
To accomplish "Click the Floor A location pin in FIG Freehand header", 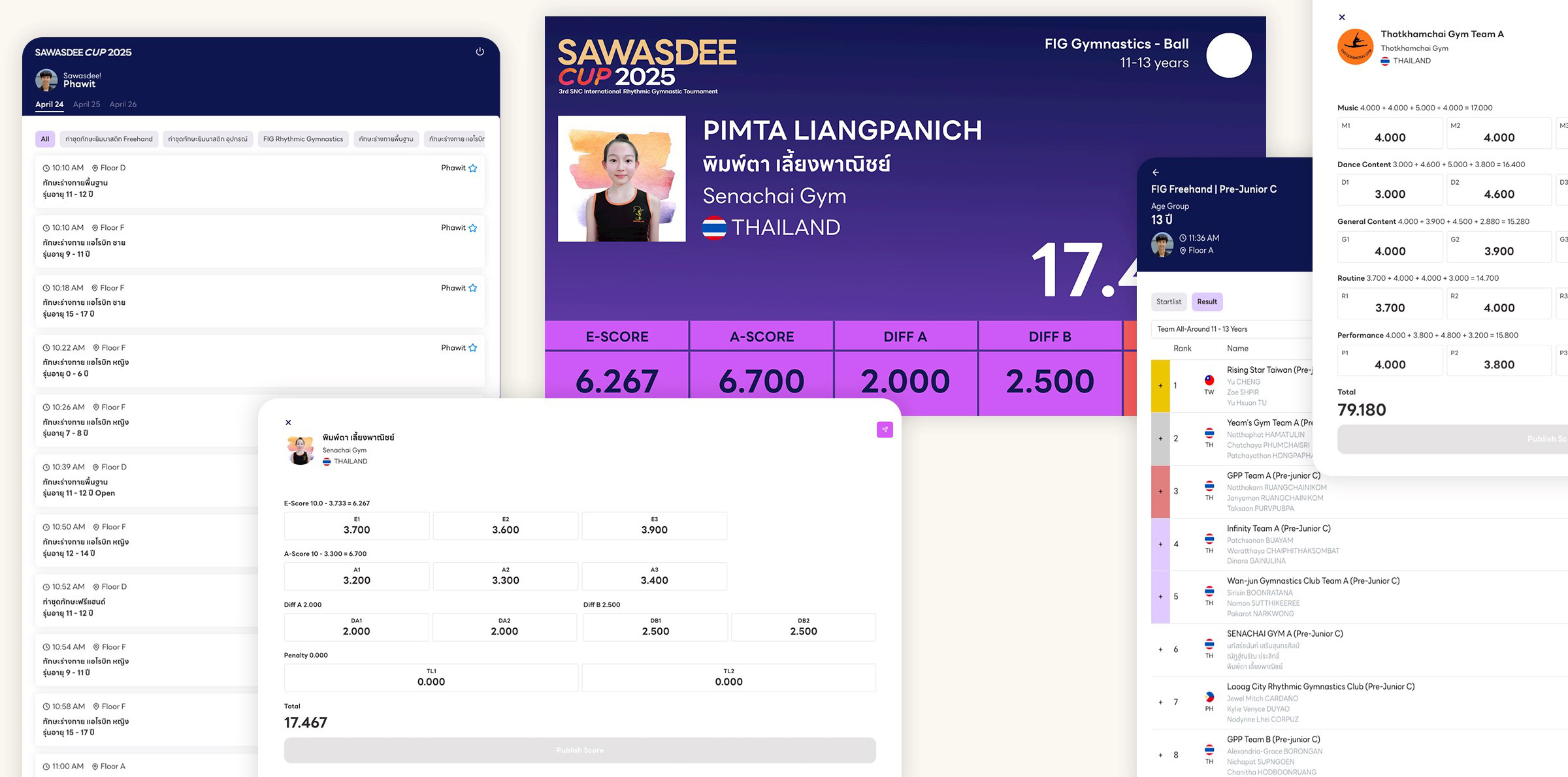I will click(1183, 251).
